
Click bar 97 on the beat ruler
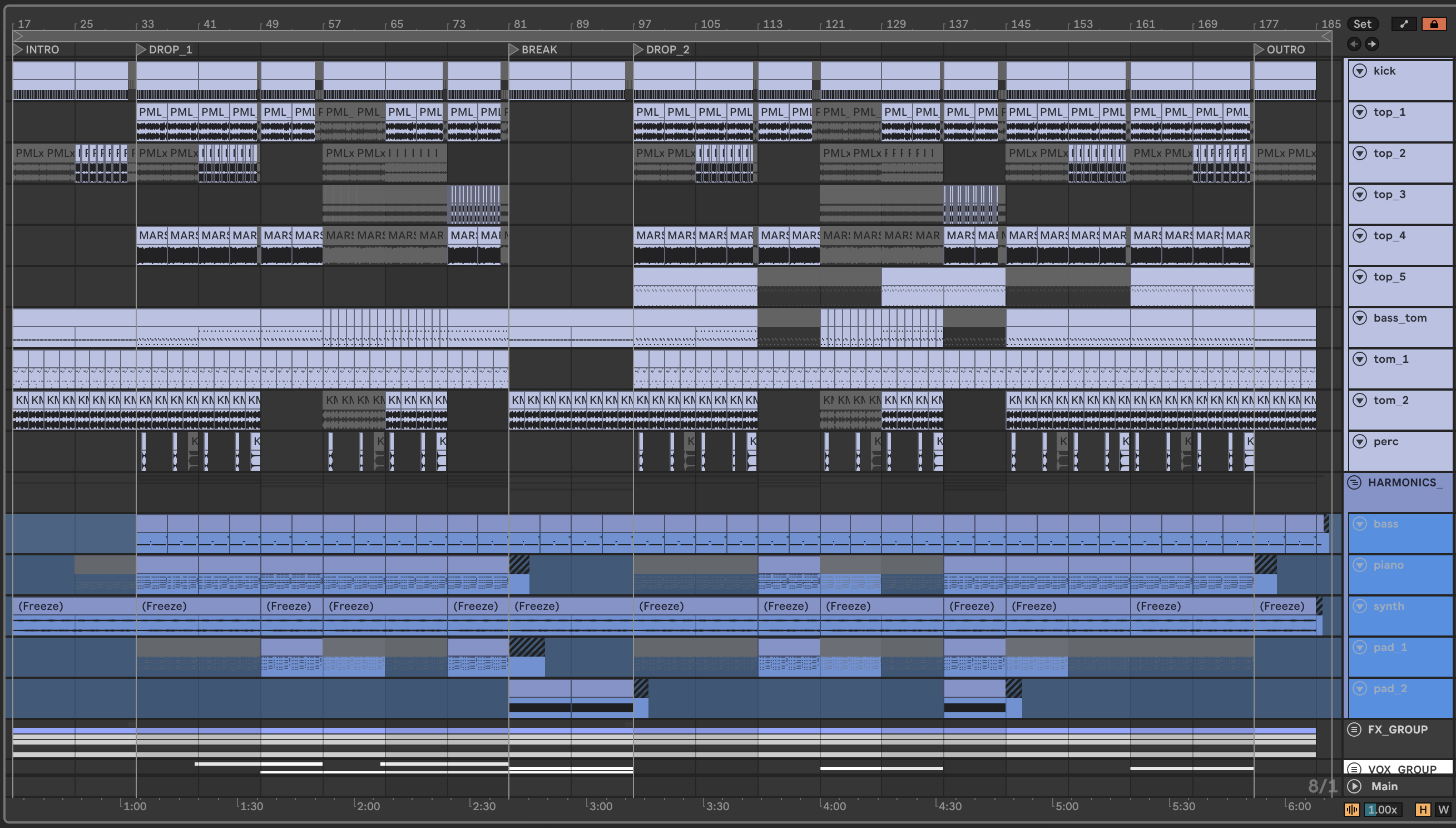click(644, 24)
